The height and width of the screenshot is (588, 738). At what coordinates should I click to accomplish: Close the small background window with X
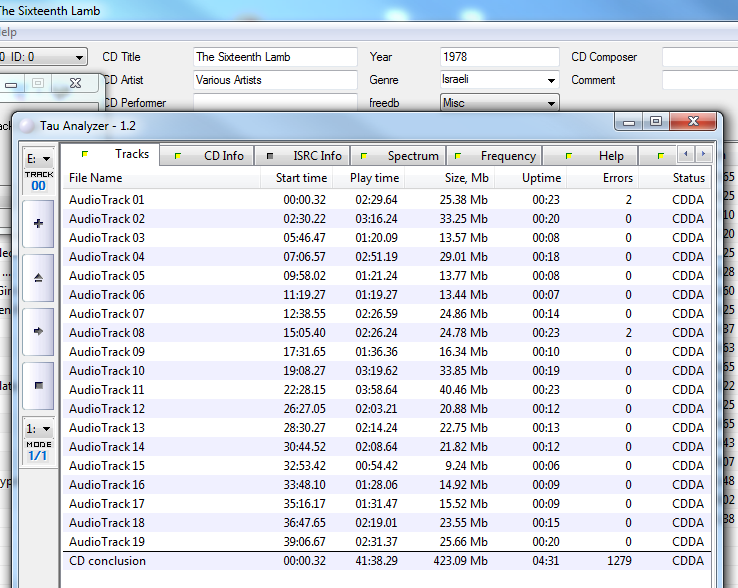75,83
